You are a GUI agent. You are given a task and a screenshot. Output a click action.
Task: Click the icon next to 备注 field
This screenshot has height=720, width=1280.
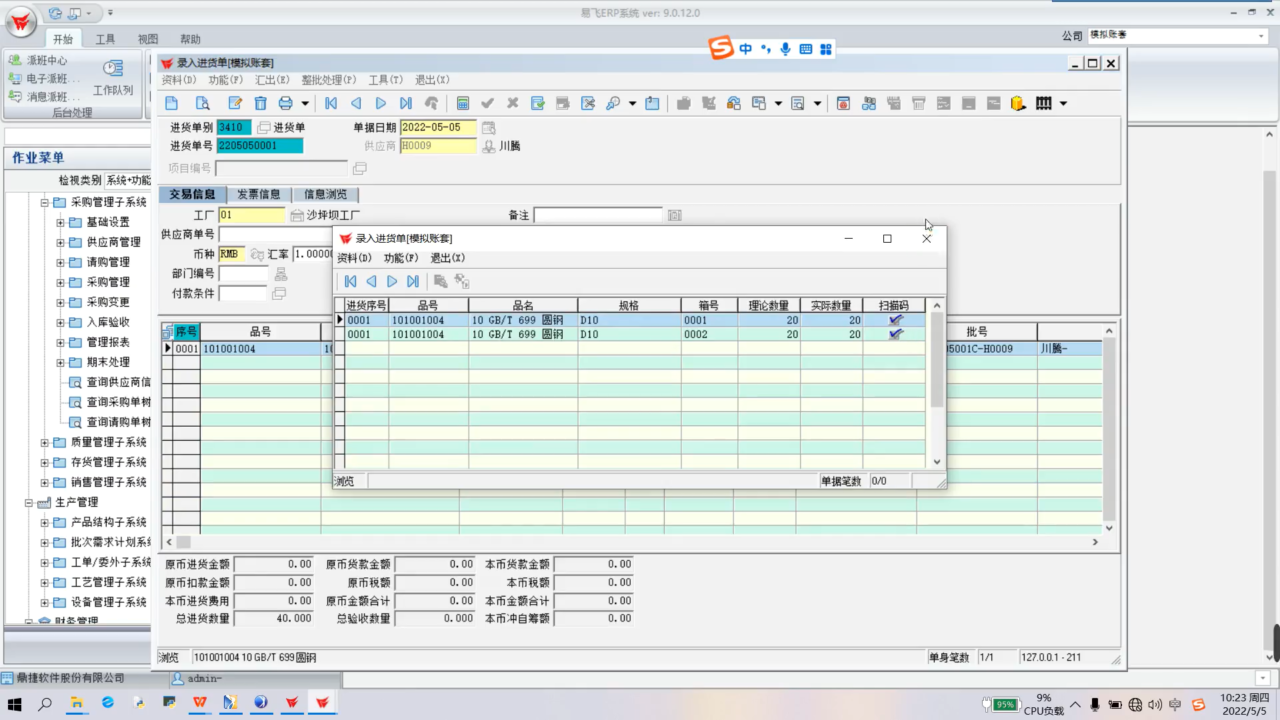(x=675, y=215)
